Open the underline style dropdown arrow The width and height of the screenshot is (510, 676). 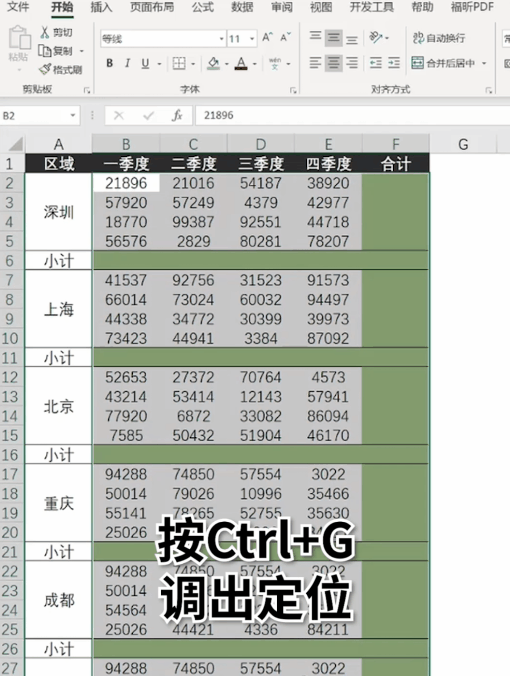(160, 64)
